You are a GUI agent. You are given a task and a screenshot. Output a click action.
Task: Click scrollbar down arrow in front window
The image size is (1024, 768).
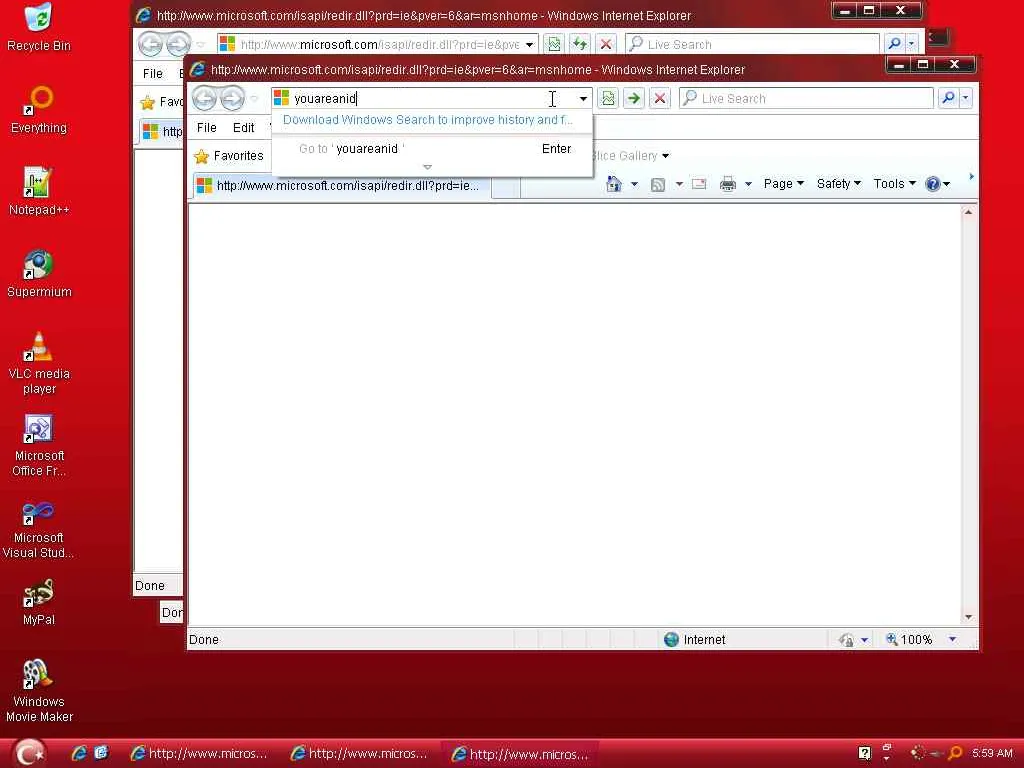coord(968,617)
